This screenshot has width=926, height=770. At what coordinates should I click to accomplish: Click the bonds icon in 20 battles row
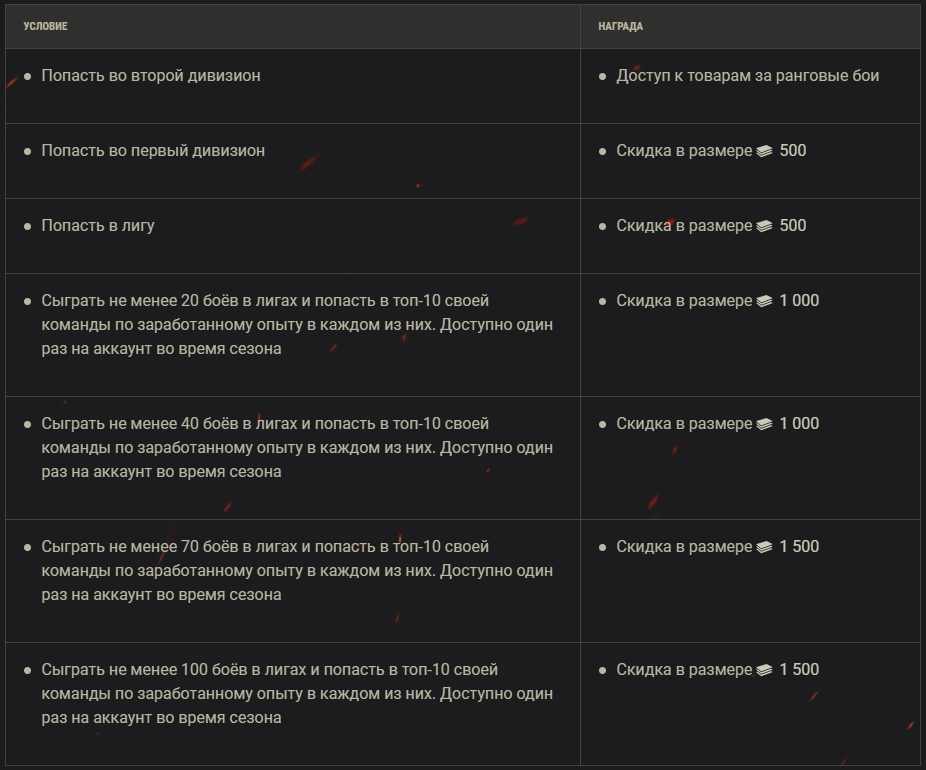764,301
